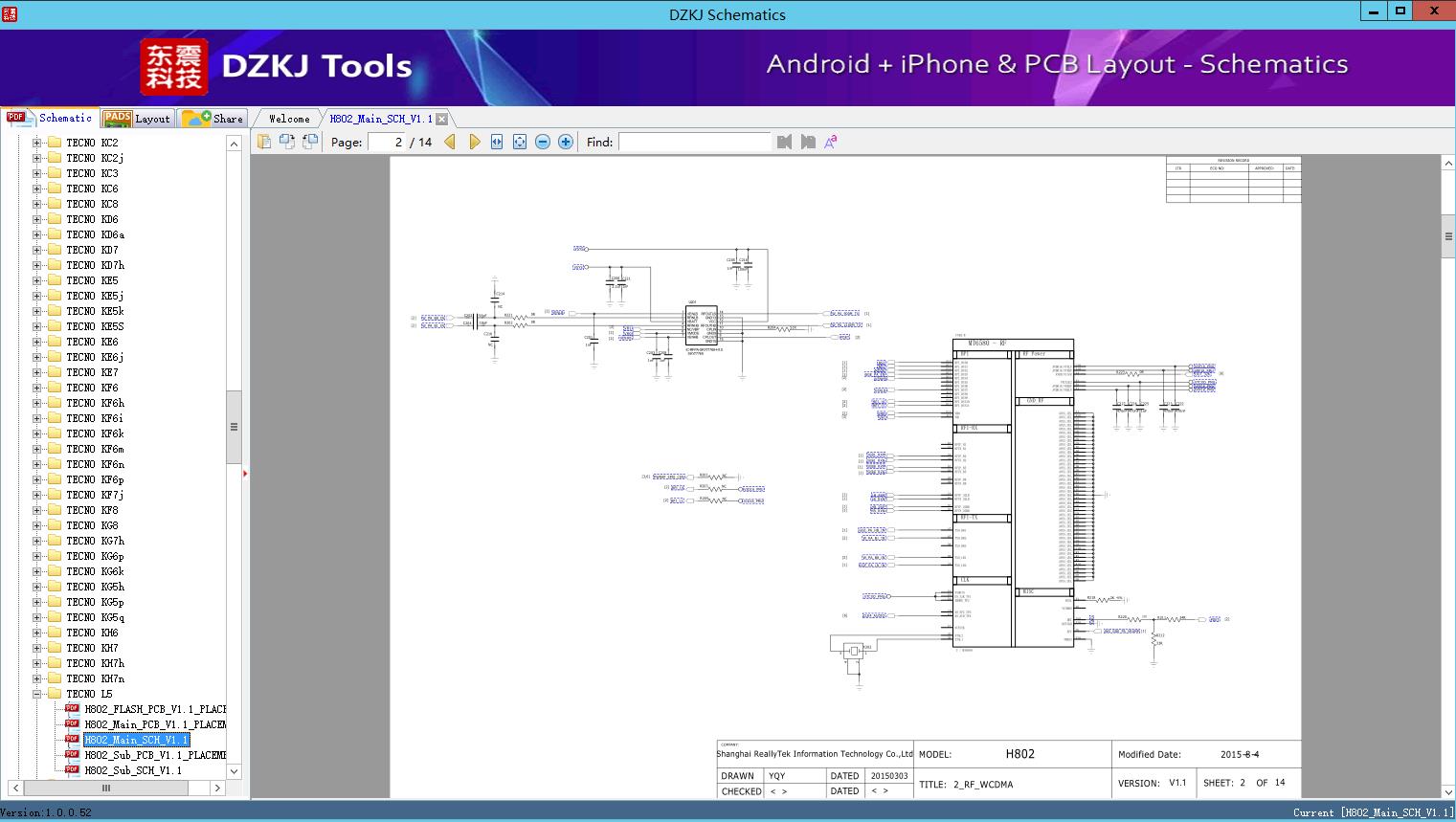Zoom out with the minus icon

[x=543, y=142]
